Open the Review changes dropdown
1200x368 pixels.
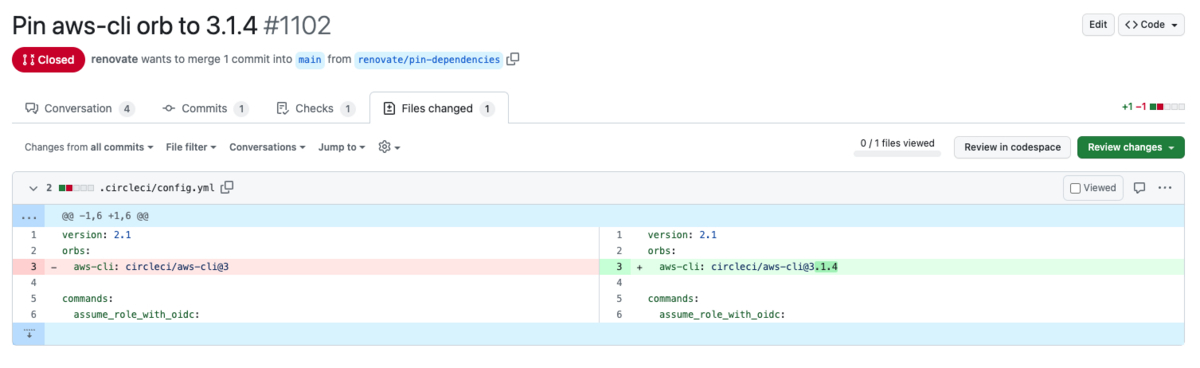pyautogui.click(x=1130, y=147)
